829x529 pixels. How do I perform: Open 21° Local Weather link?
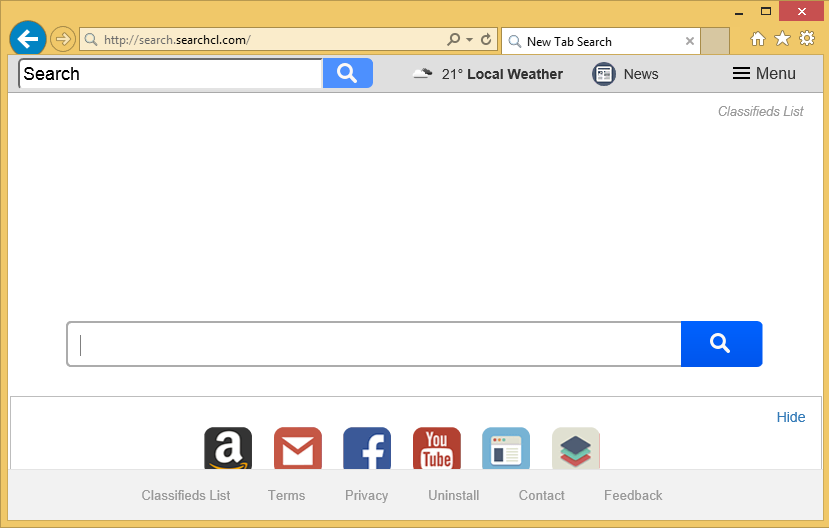click(502, 74)
